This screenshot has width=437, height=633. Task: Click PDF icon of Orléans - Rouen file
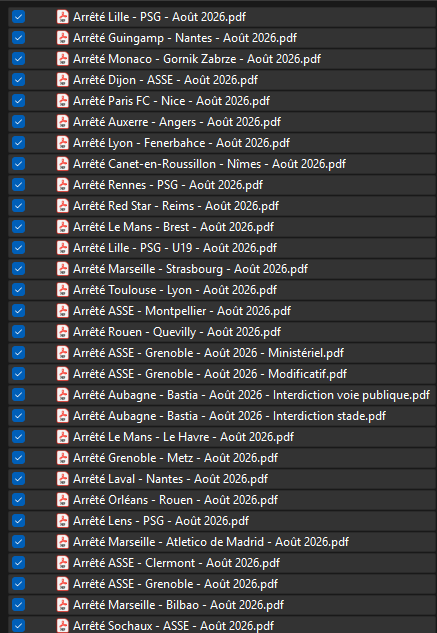62,499
